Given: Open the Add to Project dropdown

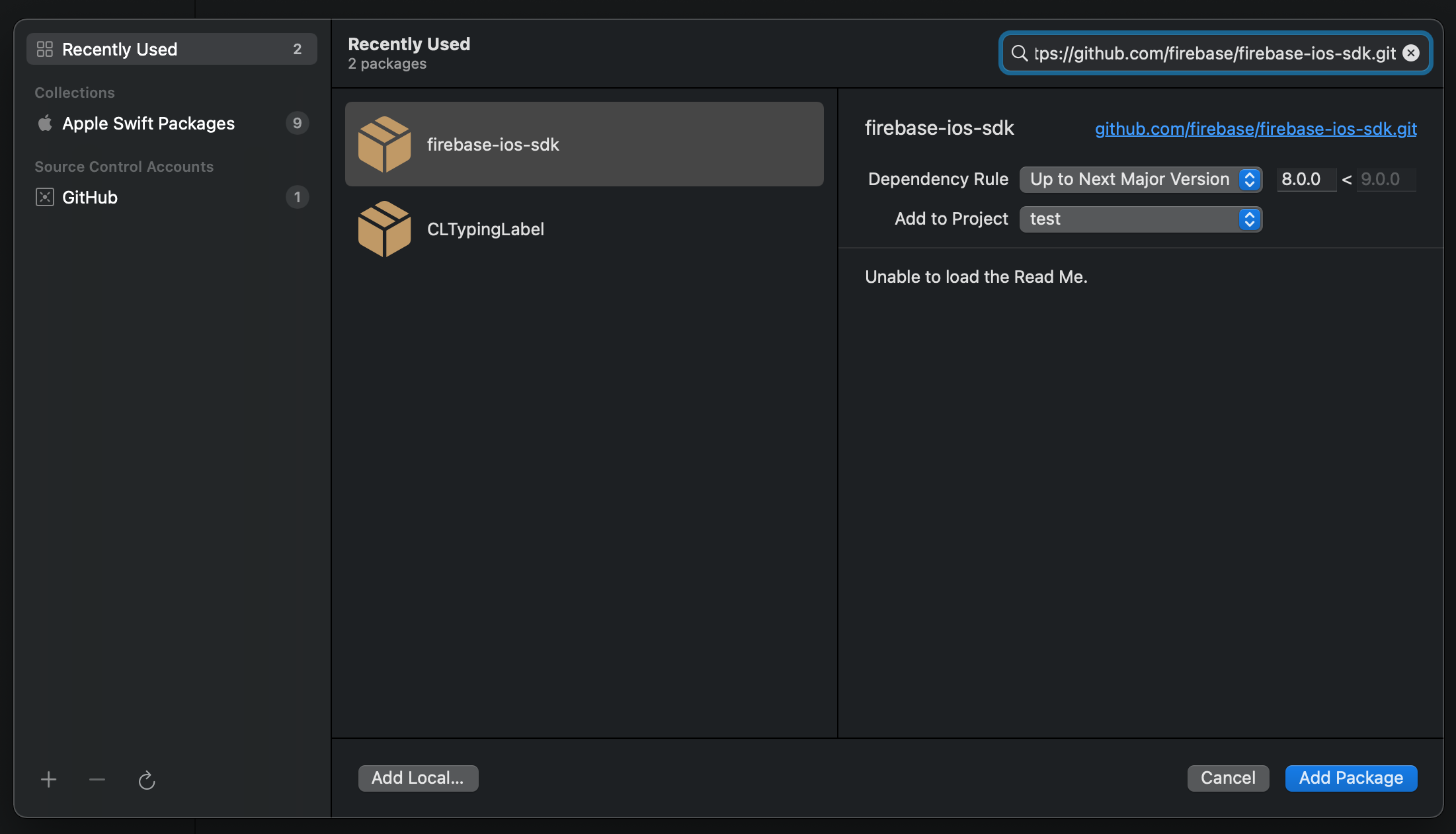Looking at the screenshot, I should 1140,219.
